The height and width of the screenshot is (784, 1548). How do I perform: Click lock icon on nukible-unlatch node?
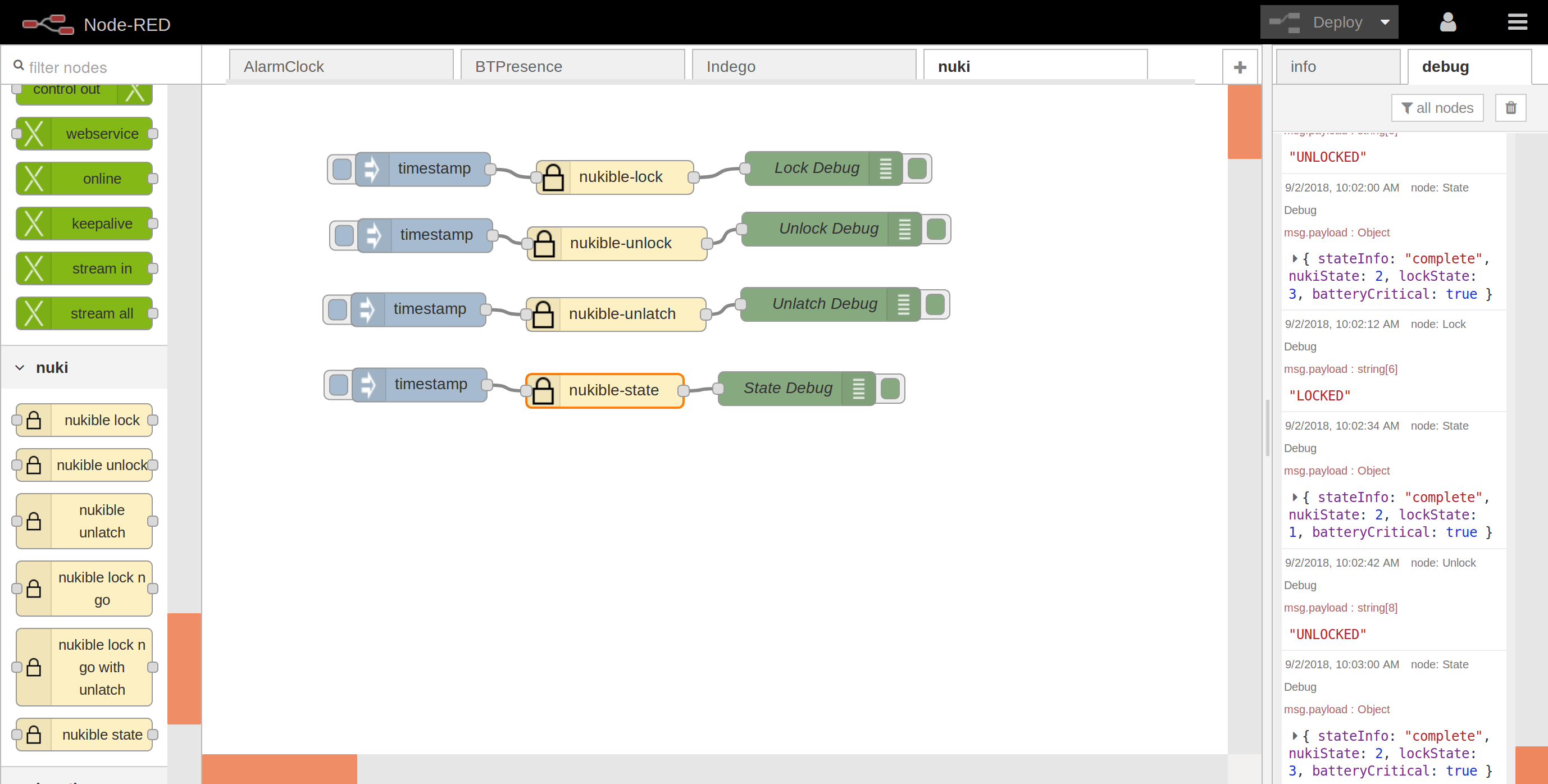pos(543,314)
